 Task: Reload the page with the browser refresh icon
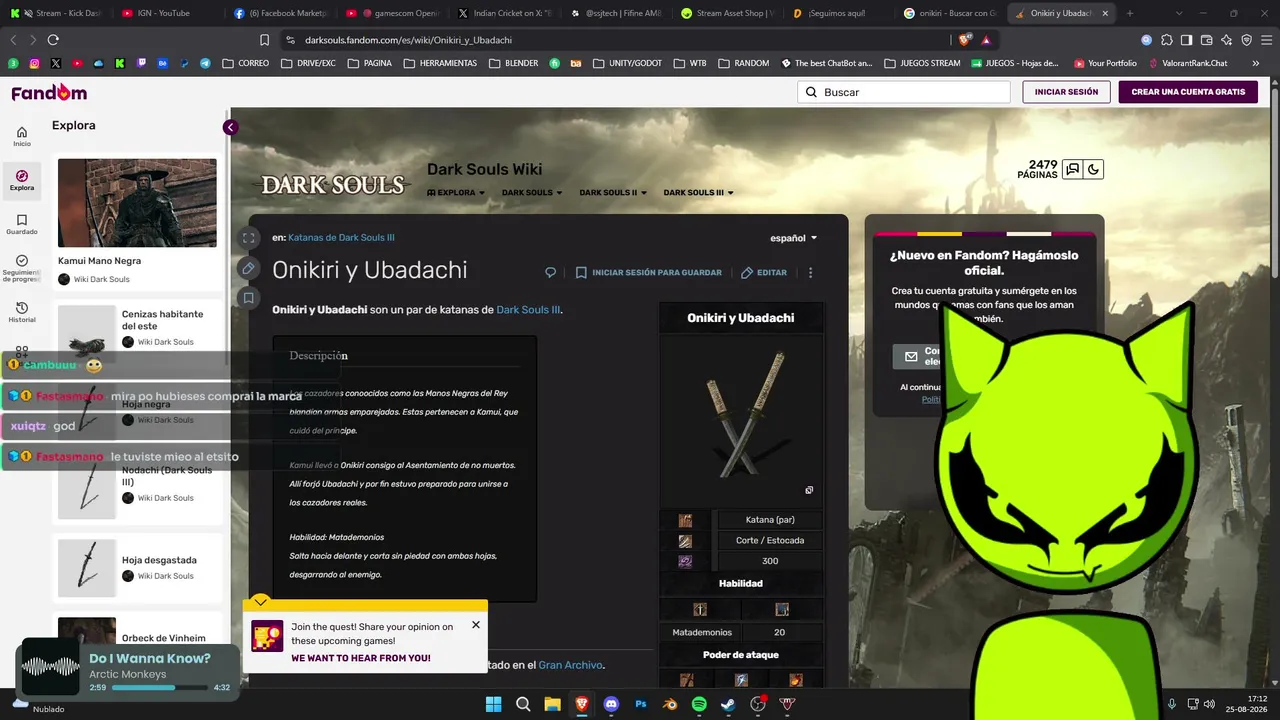point(53,40)
